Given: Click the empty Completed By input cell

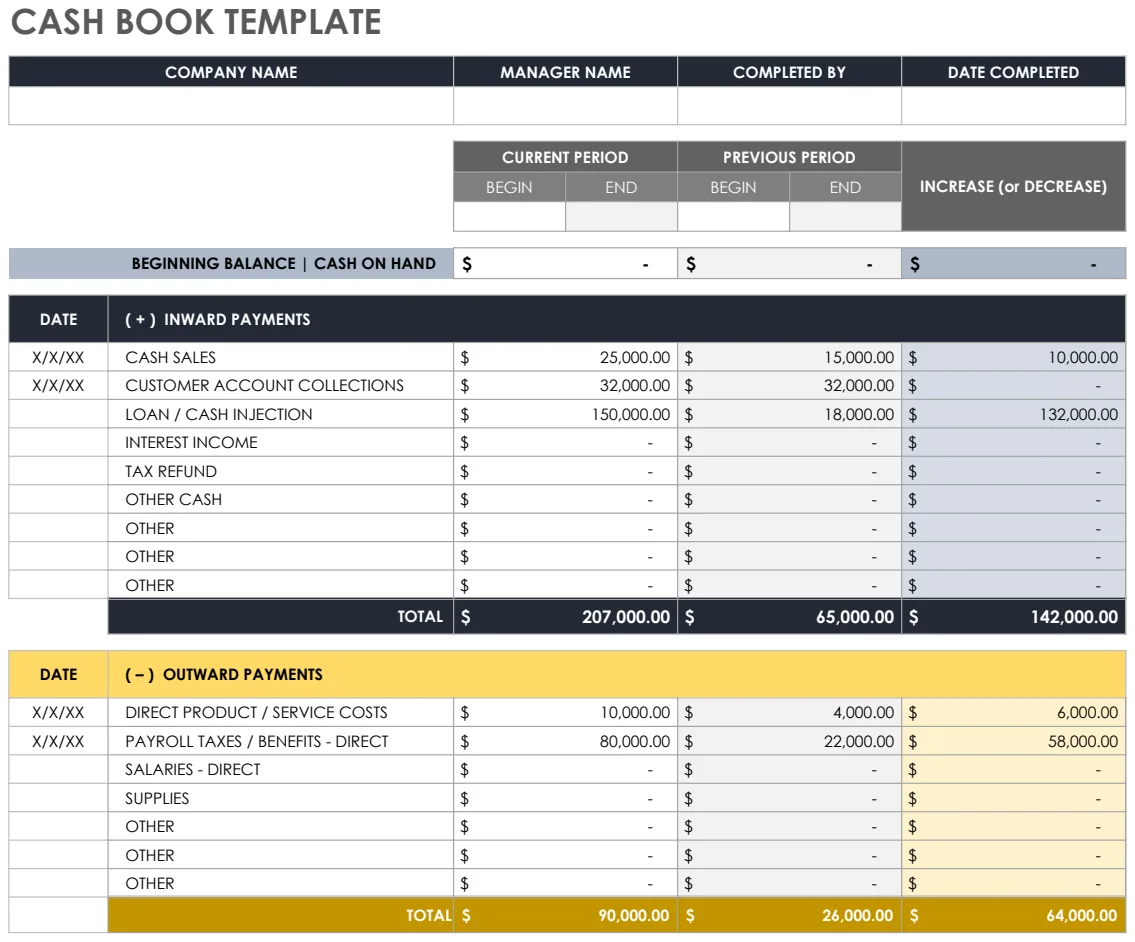Looking at the screenshot, I should pyautogui.click(x=789, y=106).
